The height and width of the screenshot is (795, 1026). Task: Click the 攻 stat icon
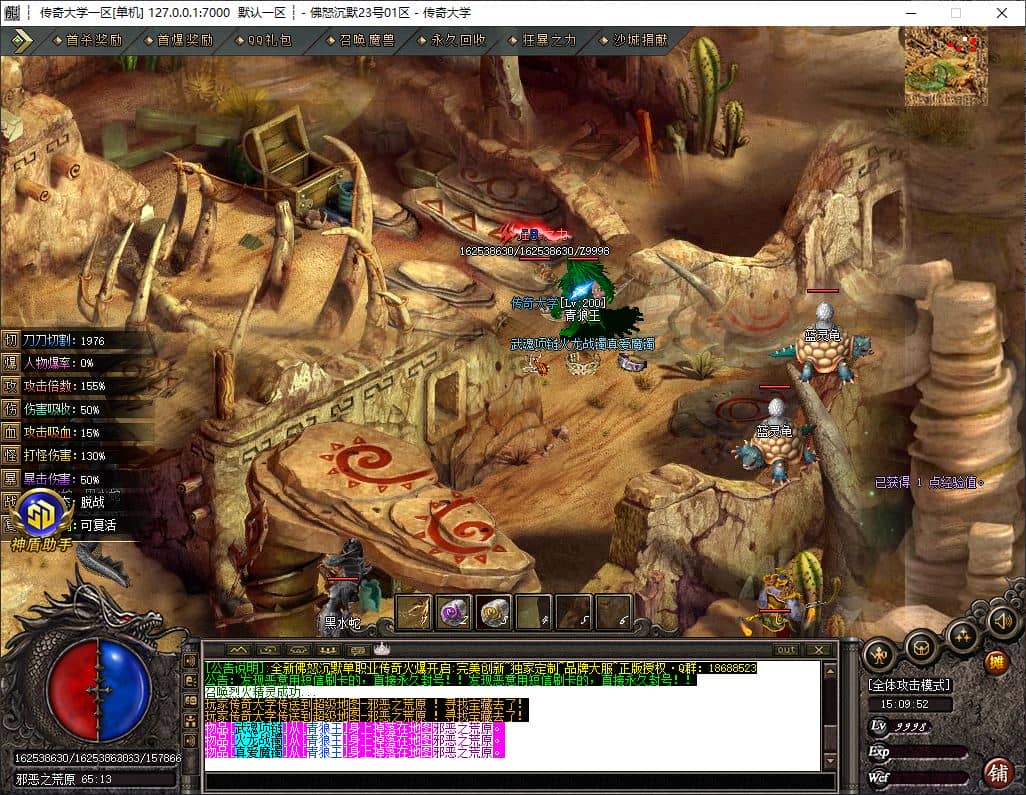tap(10, 386)
